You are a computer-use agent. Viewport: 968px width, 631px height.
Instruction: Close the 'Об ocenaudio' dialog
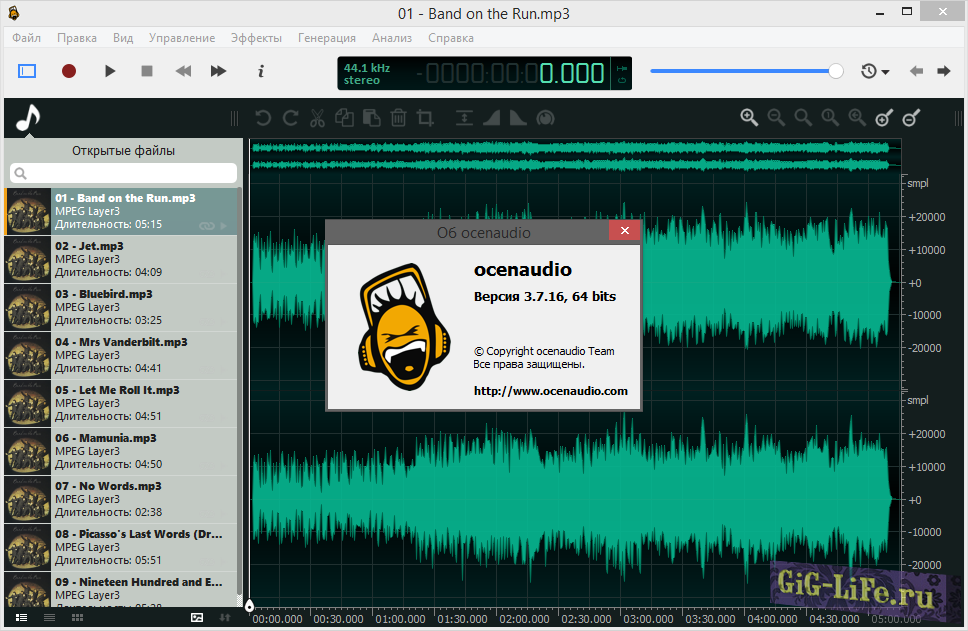pyautogui.click(x=625, y=231)
